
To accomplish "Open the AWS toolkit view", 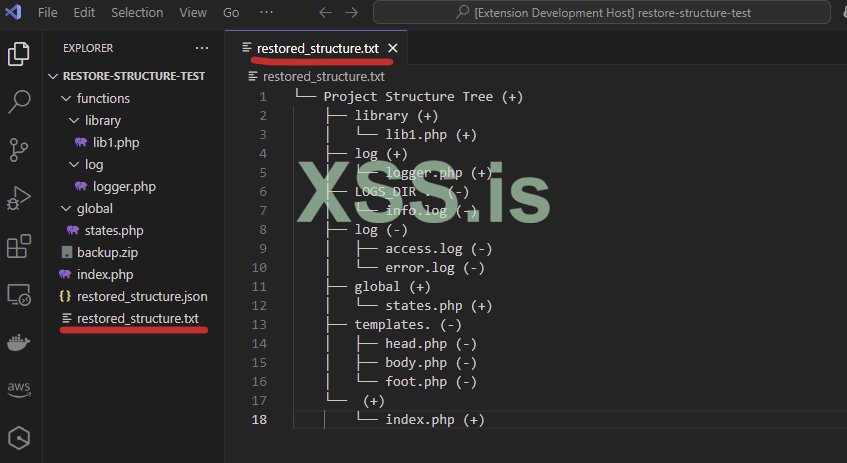I will coord(19,390).
